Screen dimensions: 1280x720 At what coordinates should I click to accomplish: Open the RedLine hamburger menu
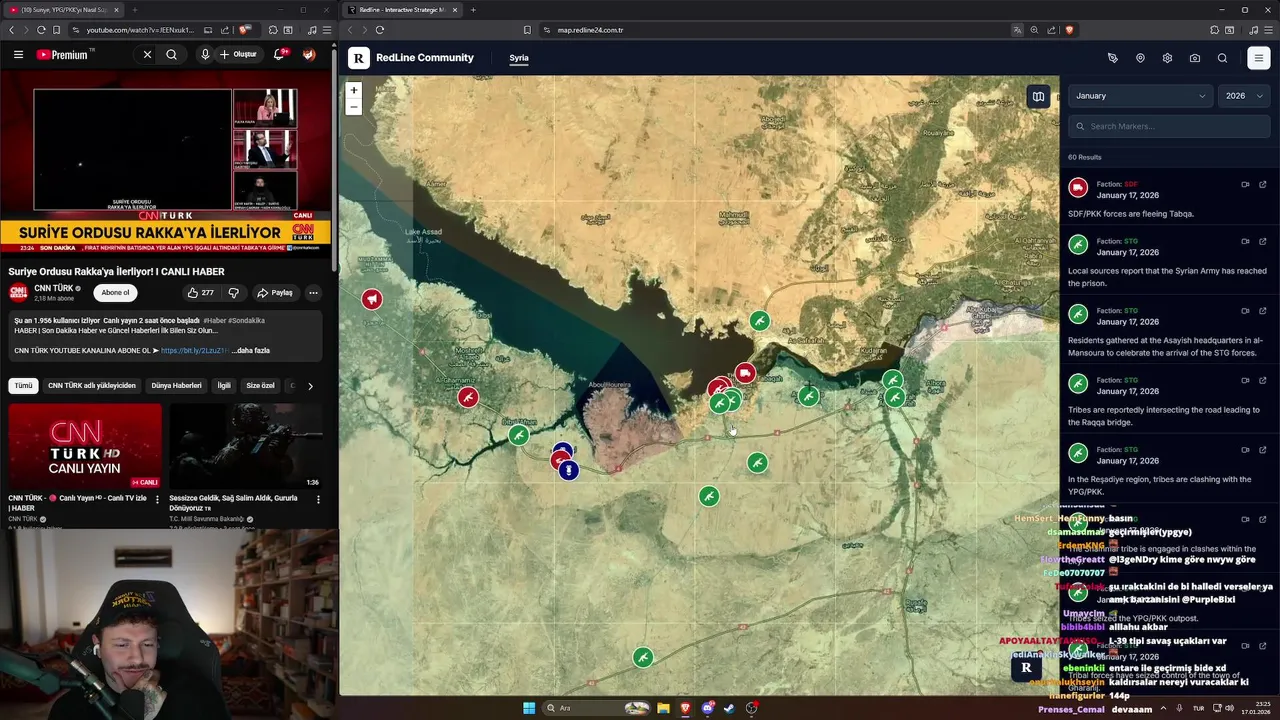[x=1259, y=58]
